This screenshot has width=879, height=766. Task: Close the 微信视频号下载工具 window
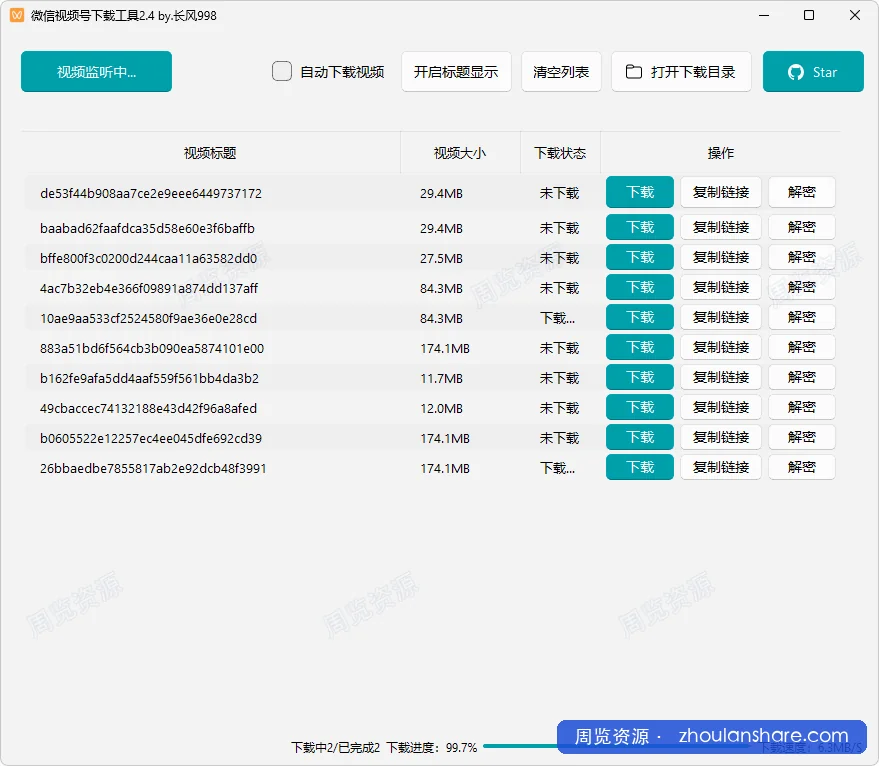coord(854,15)
